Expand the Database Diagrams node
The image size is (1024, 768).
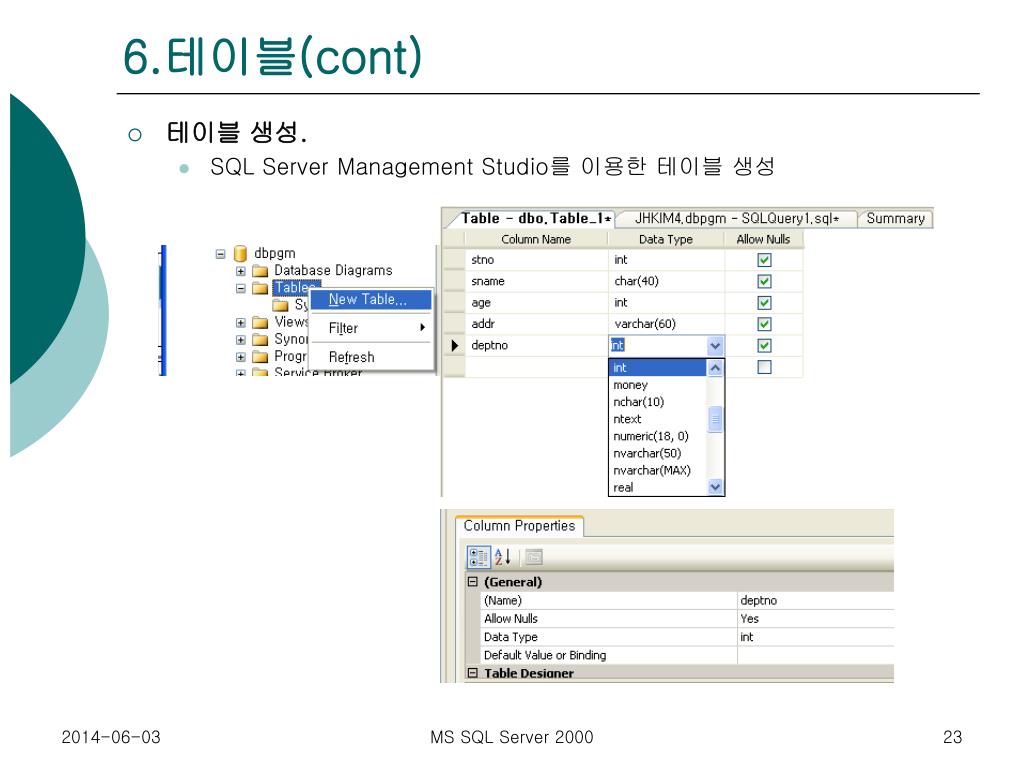[x=241, y=271]
